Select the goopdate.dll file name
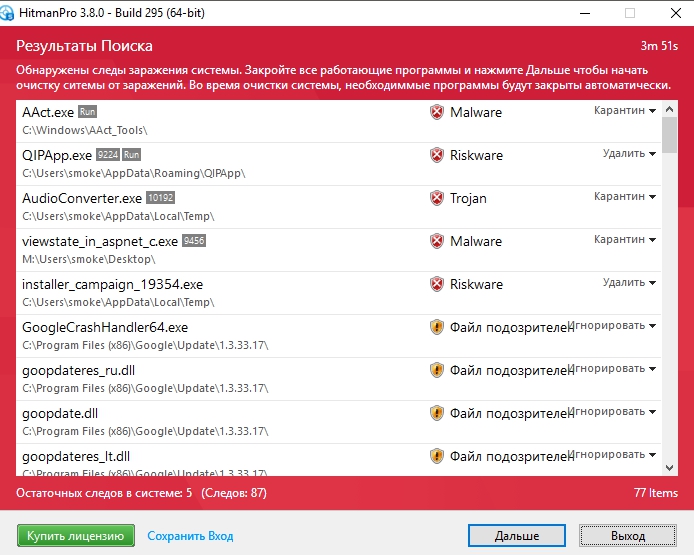 pyautogui.click(x=60, y=413)
